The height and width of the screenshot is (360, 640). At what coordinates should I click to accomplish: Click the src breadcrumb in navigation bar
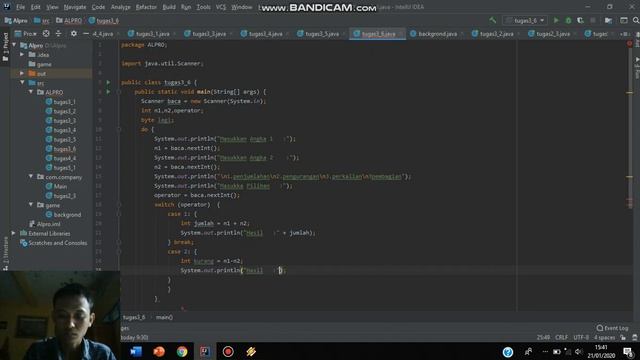coord(42,20)
